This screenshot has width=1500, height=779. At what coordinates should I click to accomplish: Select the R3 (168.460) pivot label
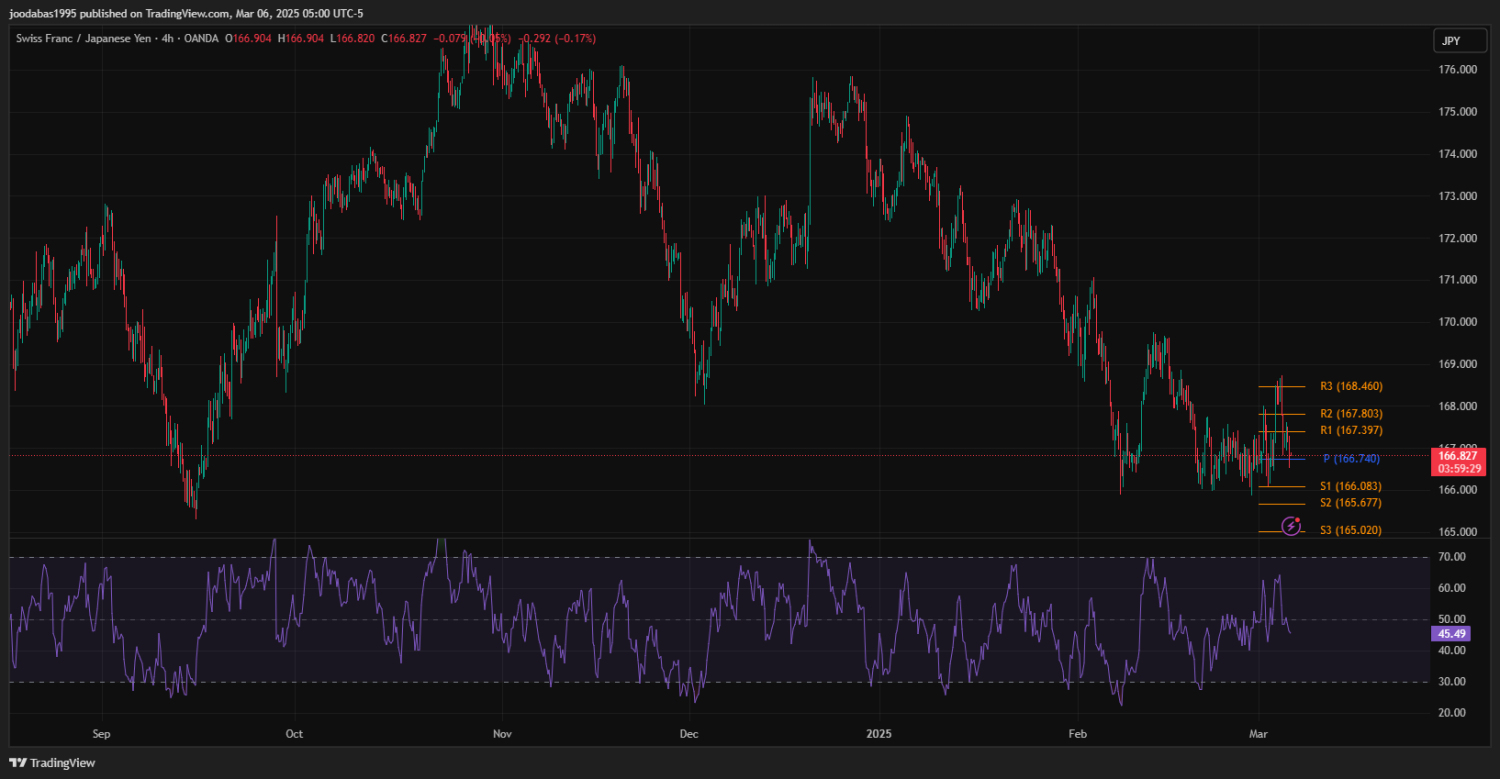coord(1351,386)
